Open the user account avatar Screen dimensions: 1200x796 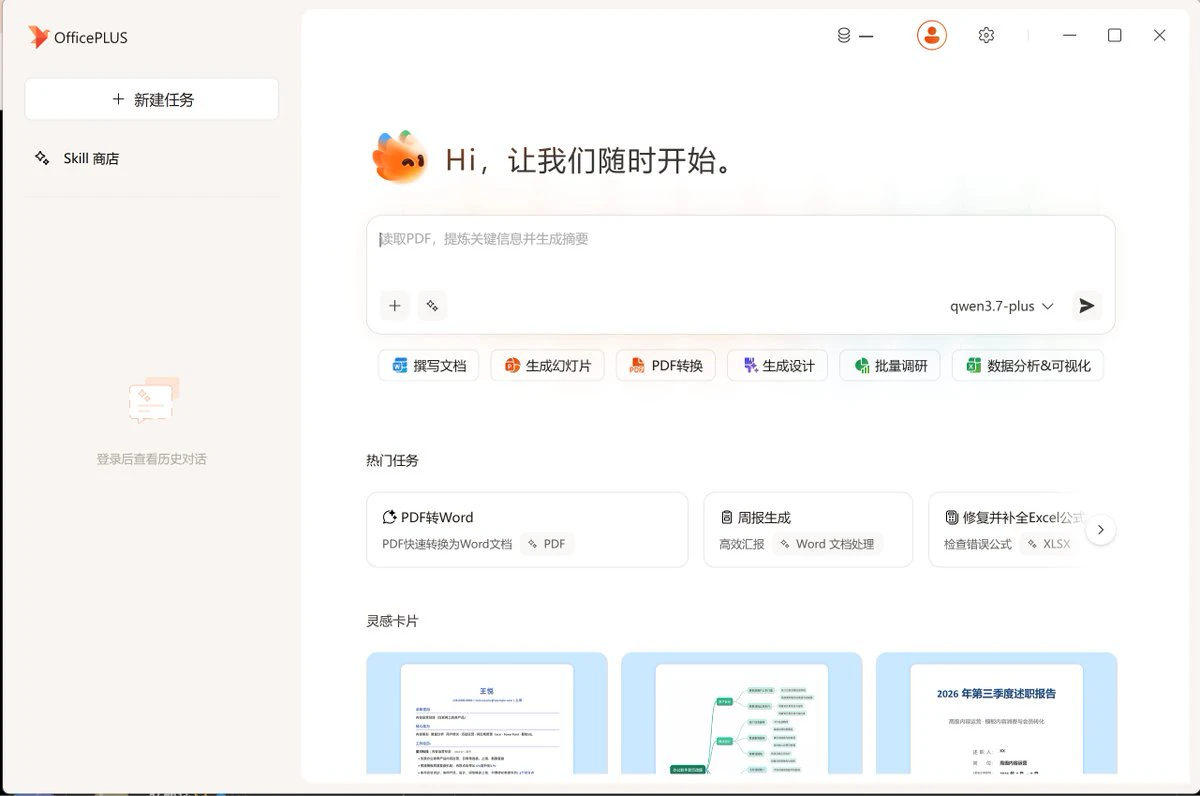coord(932,36)
